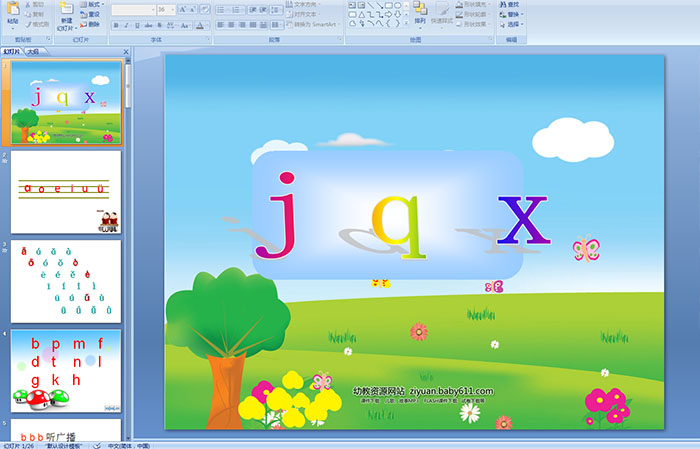Click the New Slide (新建幻灯片) icon
The width and height of the screenshot is (700, 449).
coord(67,10)
